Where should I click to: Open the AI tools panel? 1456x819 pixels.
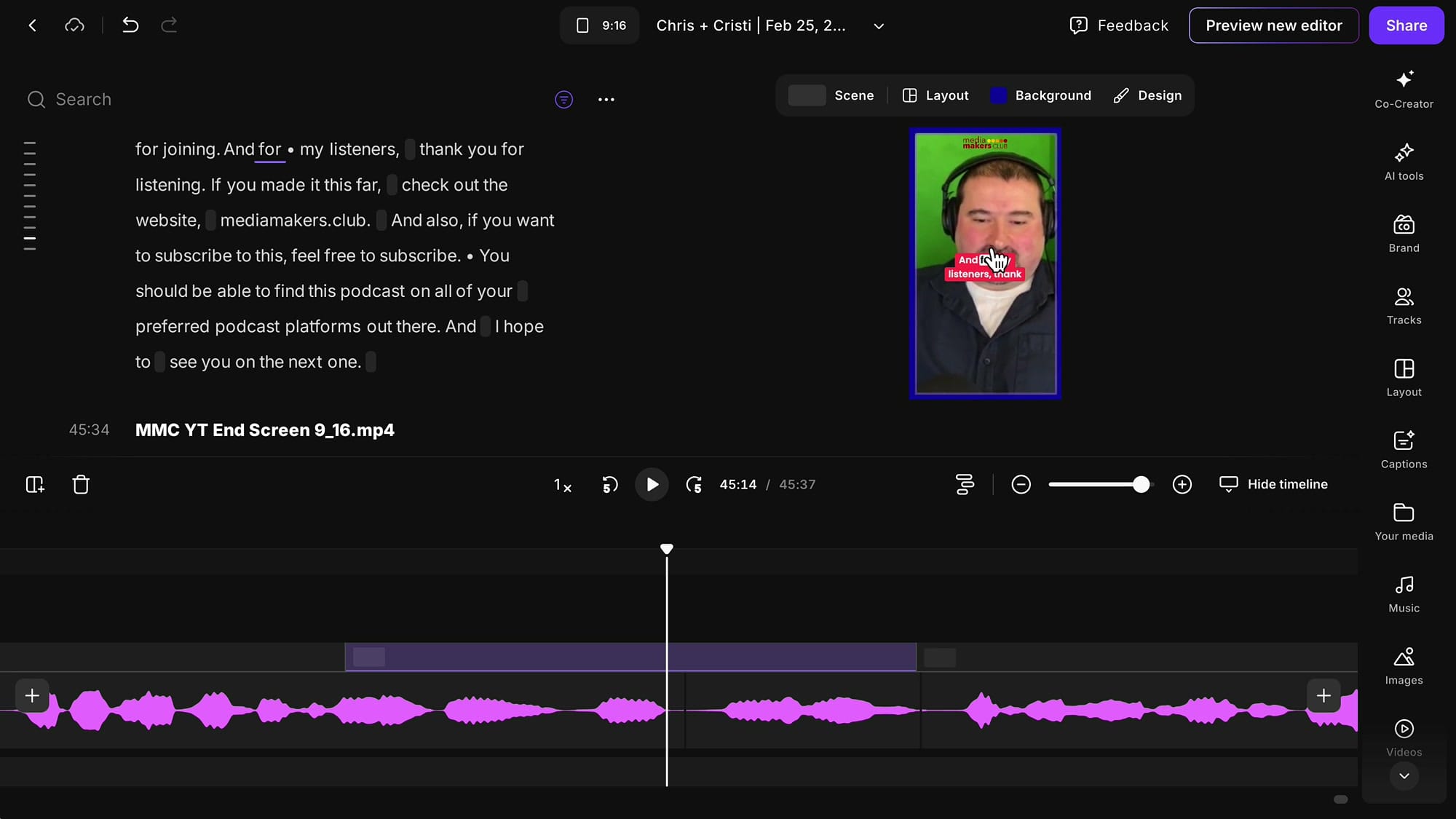click(1403, 162)
